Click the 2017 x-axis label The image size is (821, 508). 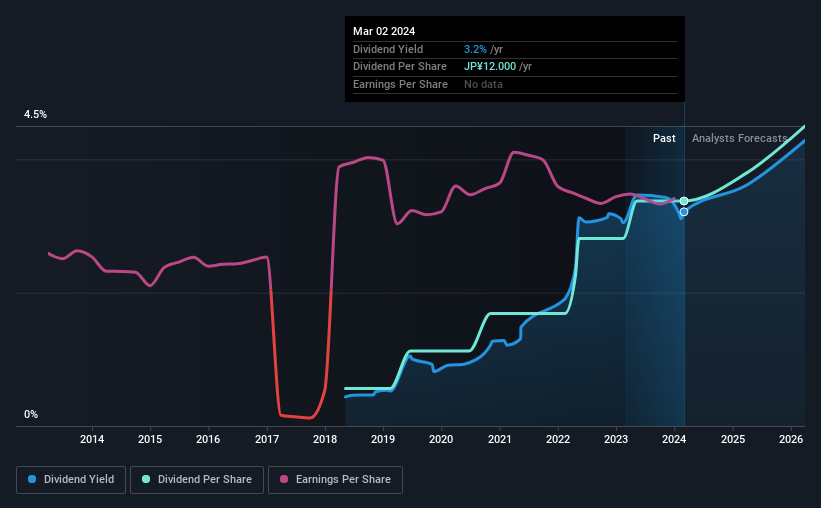(x=267, y=439)
